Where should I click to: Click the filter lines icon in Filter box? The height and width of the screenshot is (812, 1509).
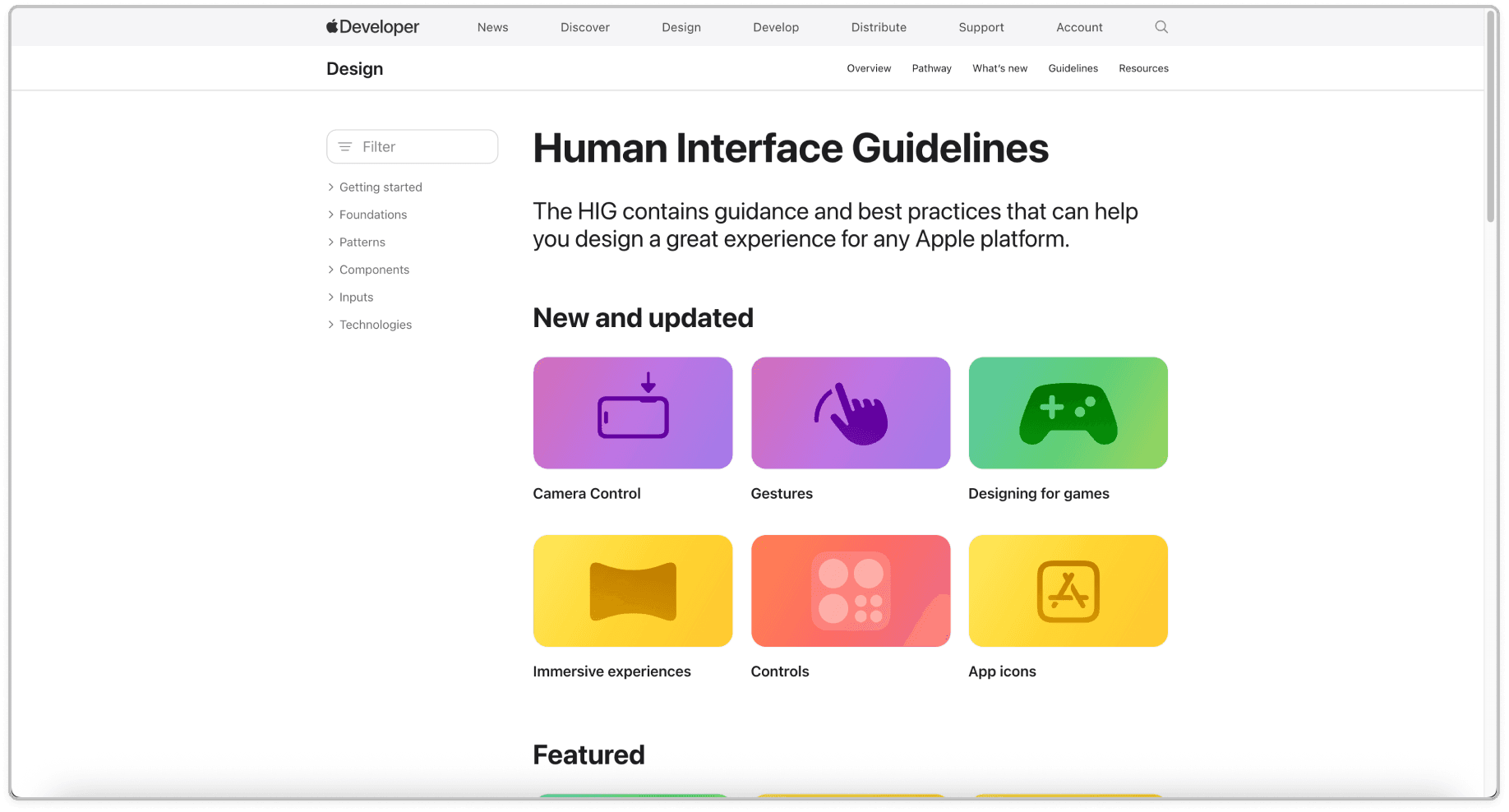pyautogui.click(x=345, y=146)
